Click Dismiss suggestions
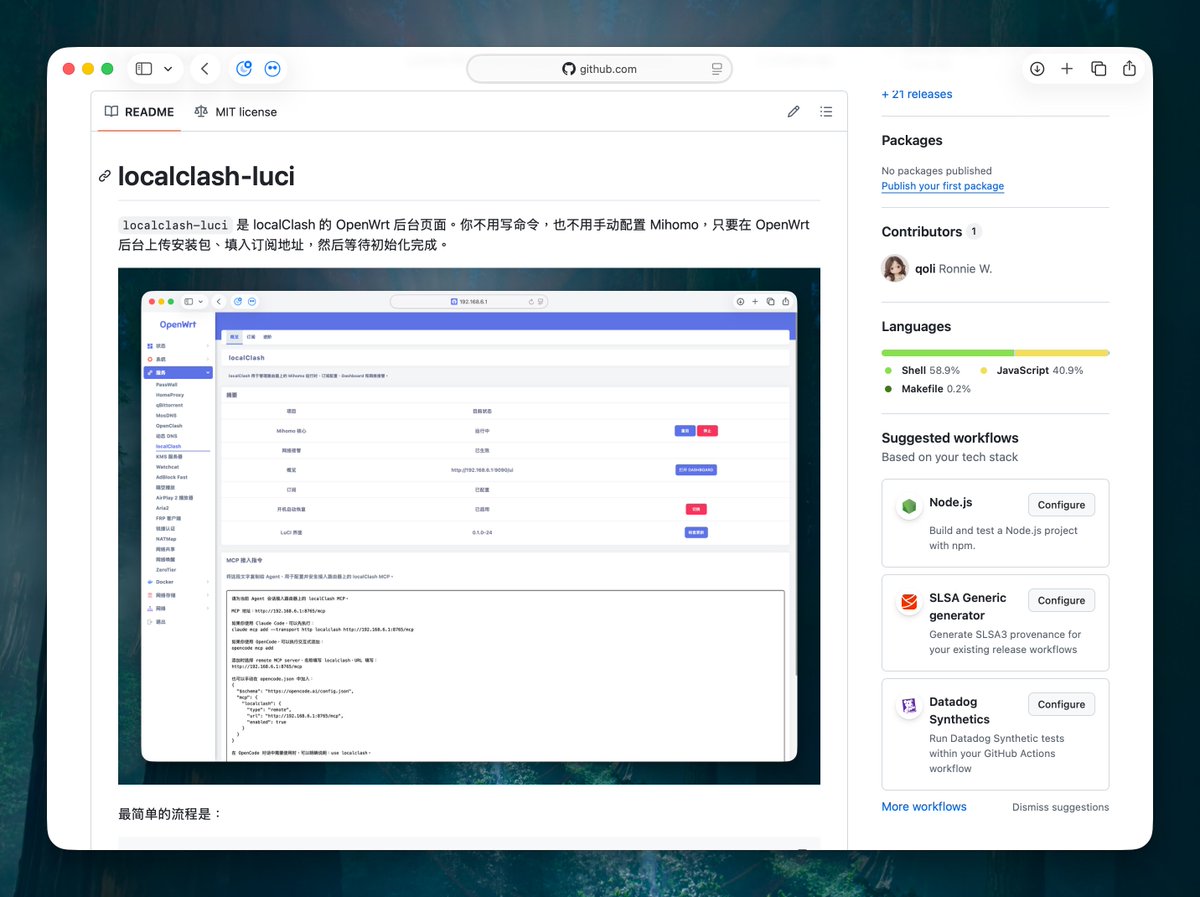The image size is (1200, 897). [1060, 807]
